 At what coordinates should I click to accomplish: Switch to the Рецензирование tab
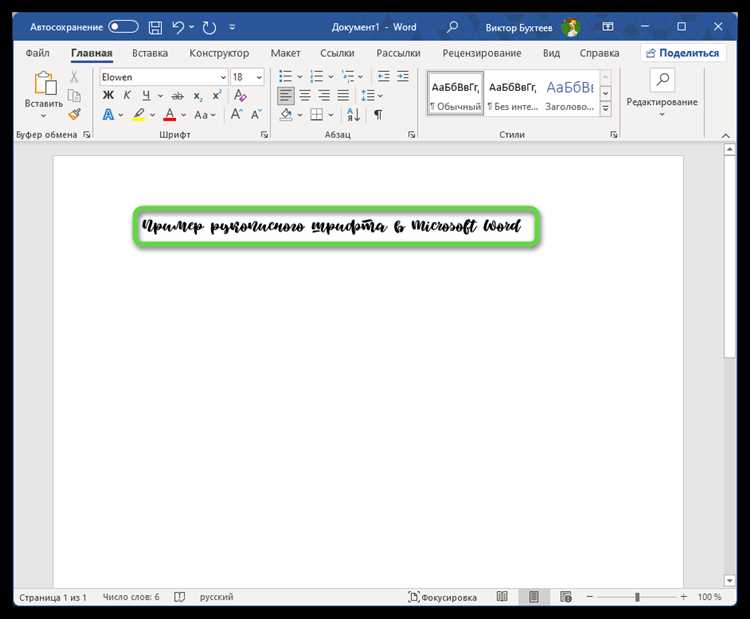[x=482, y=53]
